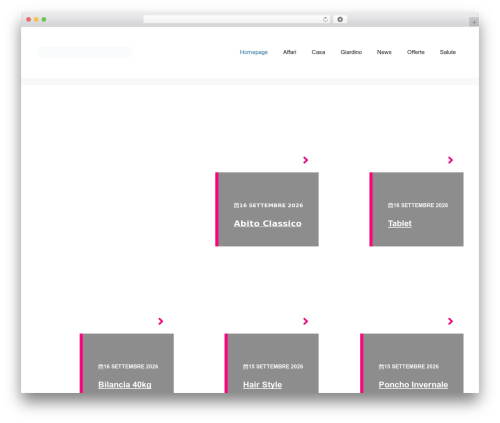Click the pink arrow above Hair Style

pos(305,321)
